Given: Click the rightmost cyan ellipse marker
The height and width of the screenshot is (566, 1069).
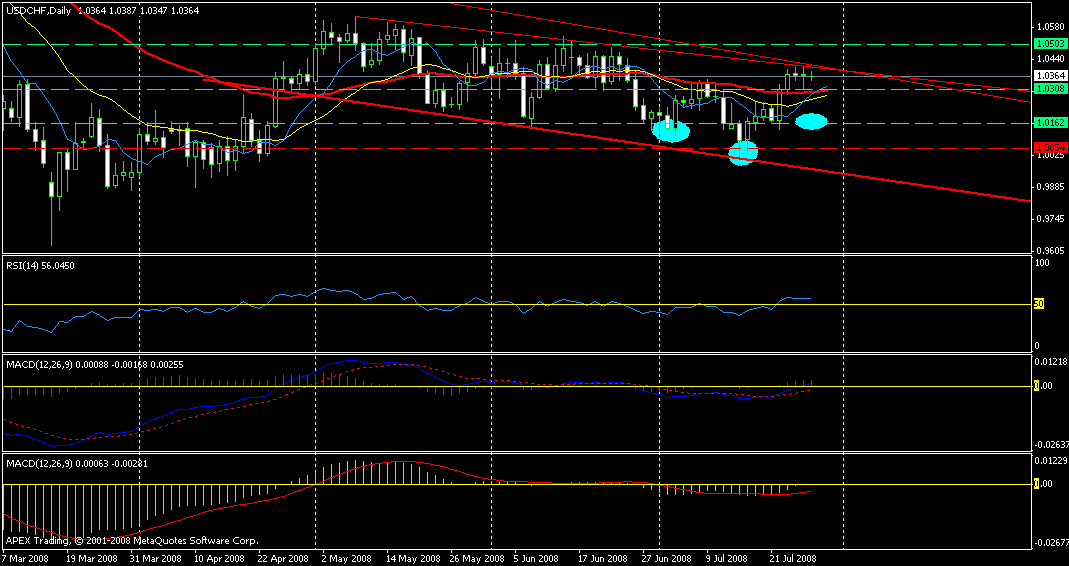Looking at the screenshot, I should point(811,121).
